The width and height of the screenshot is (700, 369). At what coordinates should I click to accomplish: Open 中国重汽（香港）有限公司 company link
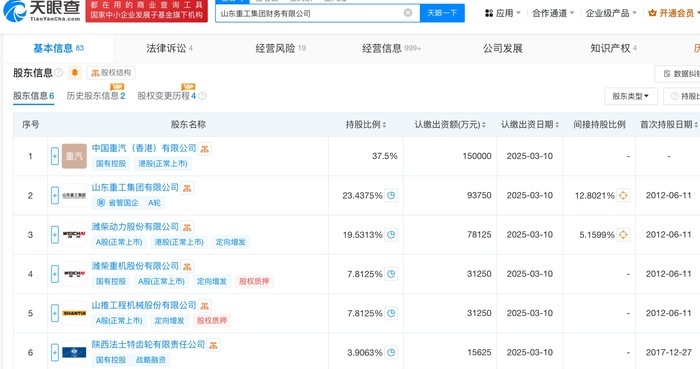pos(144,148)
